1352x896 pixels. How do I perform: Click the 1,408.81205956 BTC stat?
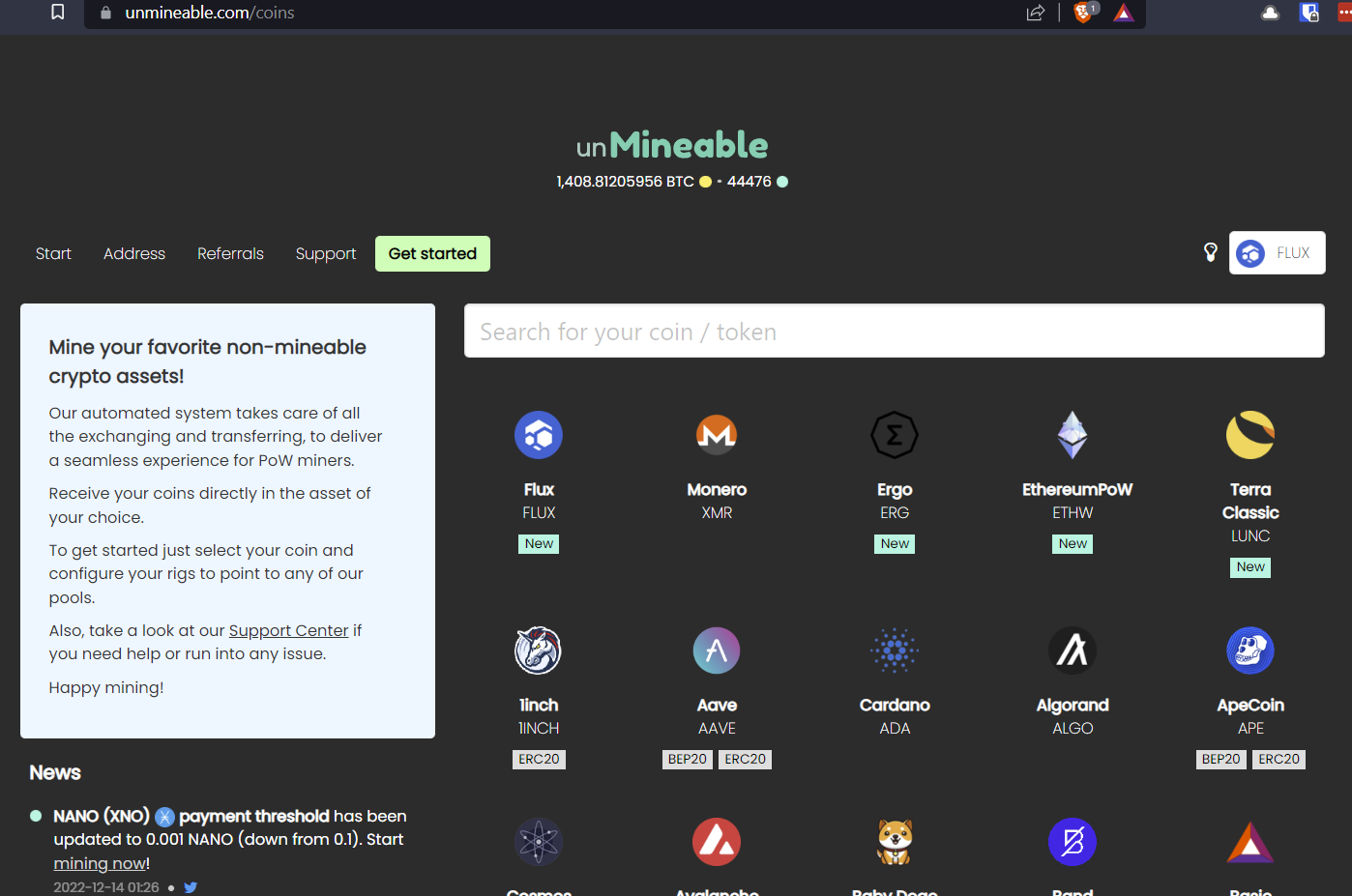point(625,182)
